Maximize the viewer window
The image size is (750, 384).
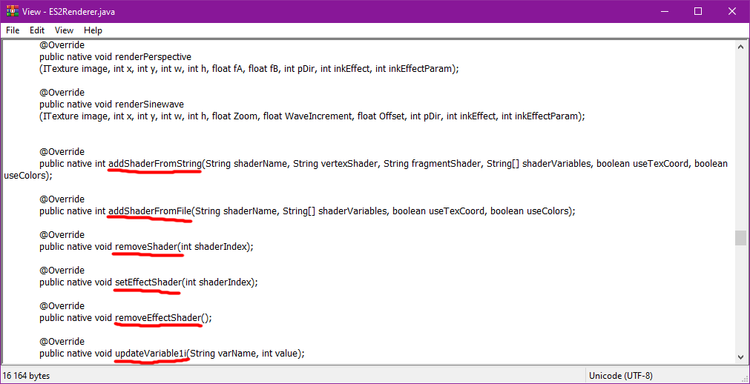[x=698, y=11]
